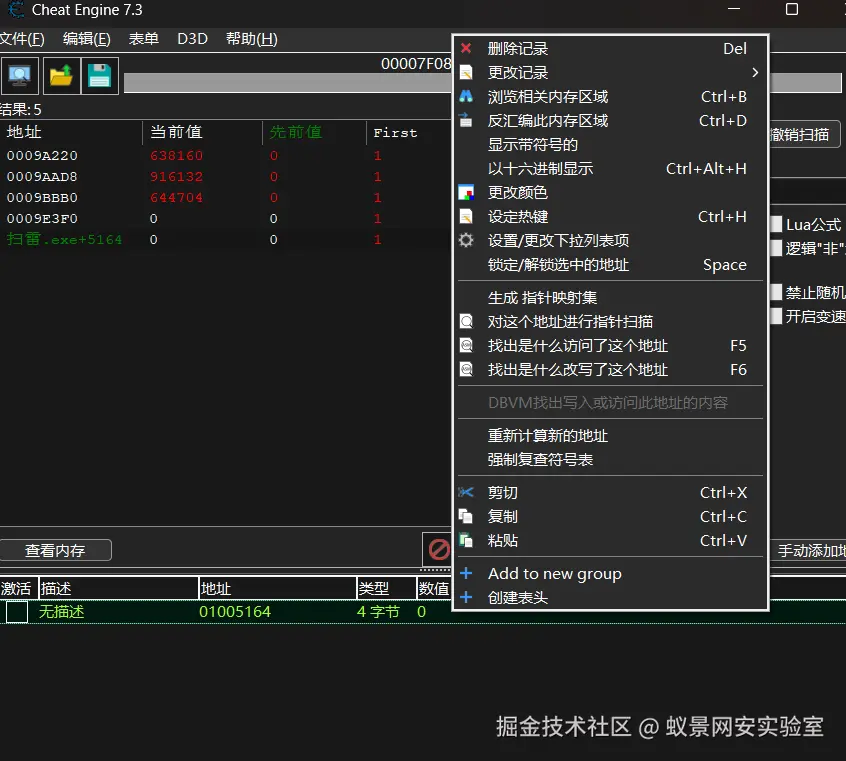Click the paste clipboard icon
This screenshot has height=761, width=846.
(x=466, y=540)
